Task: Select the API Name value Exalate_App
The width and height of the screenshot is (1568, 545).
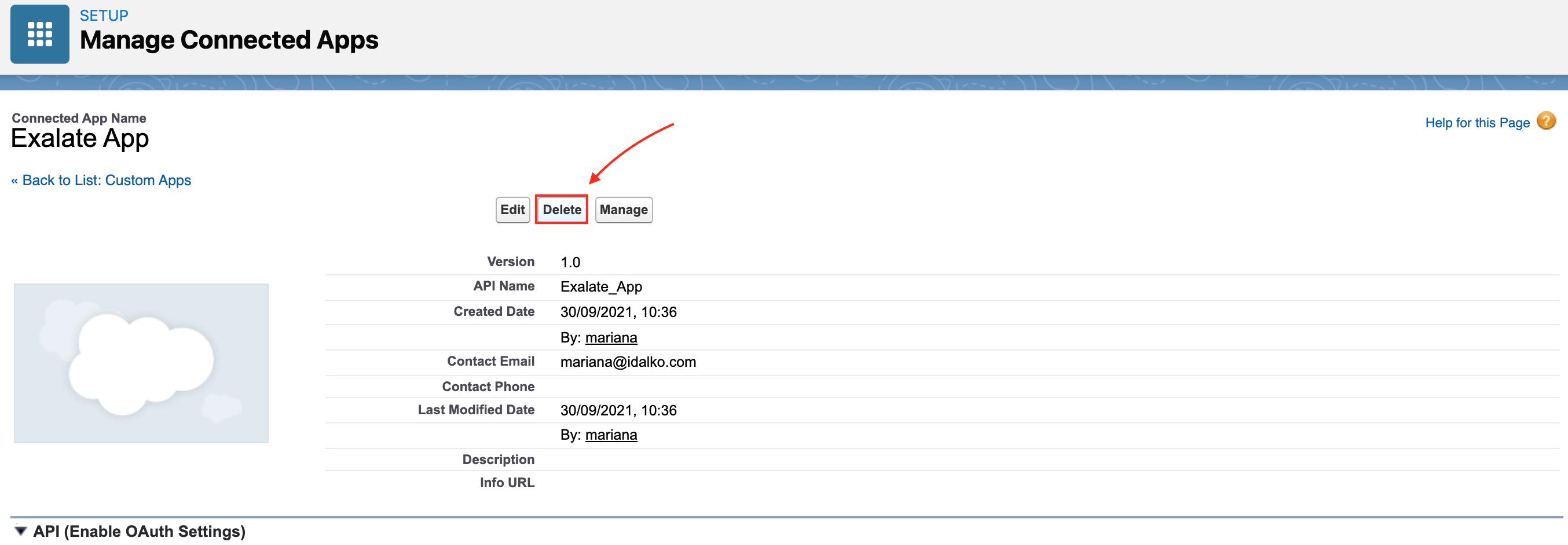Action: [602, 287]
